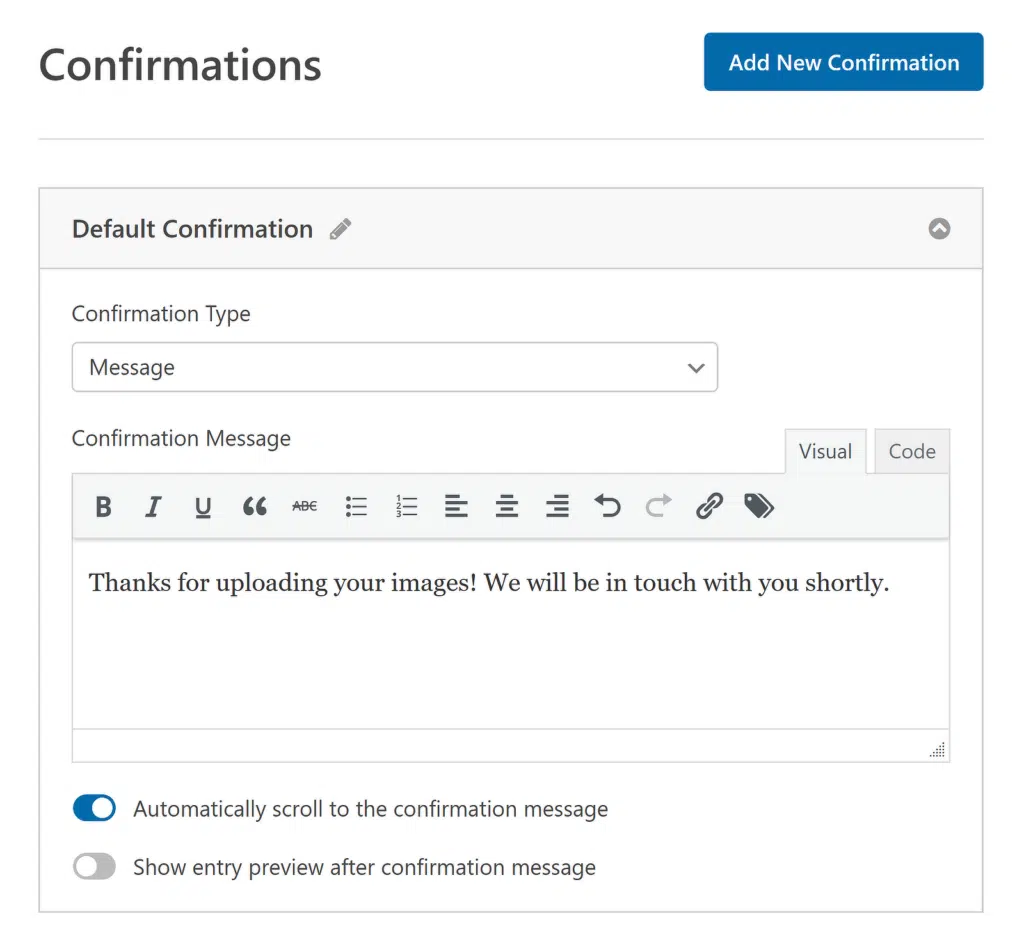Image resolution: width=1024 pixels, height=928 pixels.
Task: Click the underline icon
Action: pos(203,507)
